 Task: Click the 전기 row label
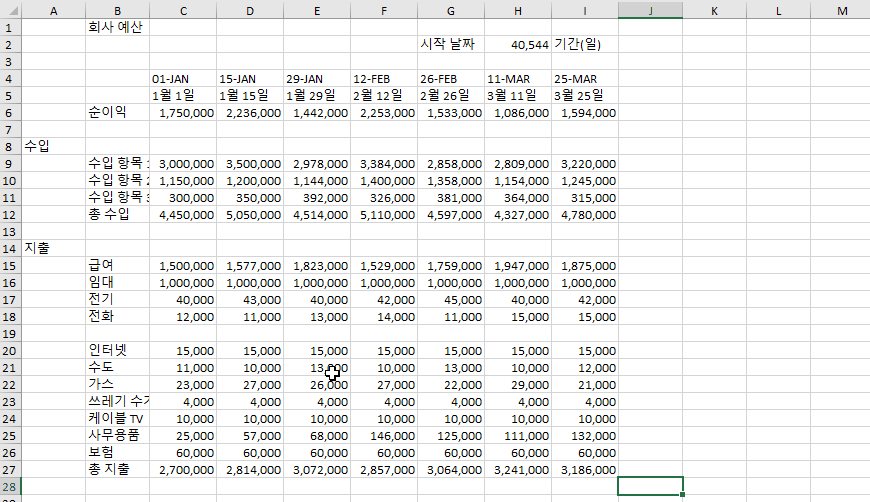(x=117, y=300)
